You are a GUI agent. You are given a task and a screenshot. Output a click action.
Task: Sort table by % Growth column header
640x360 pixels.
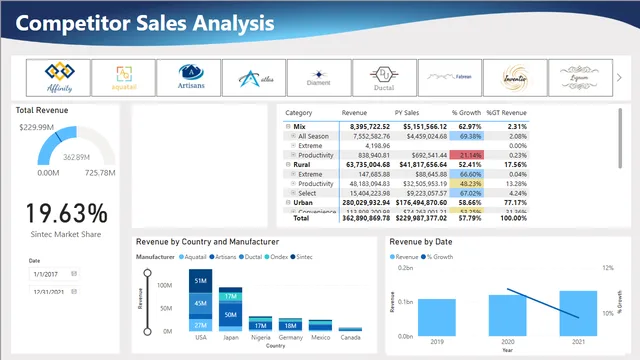(466, 113)
